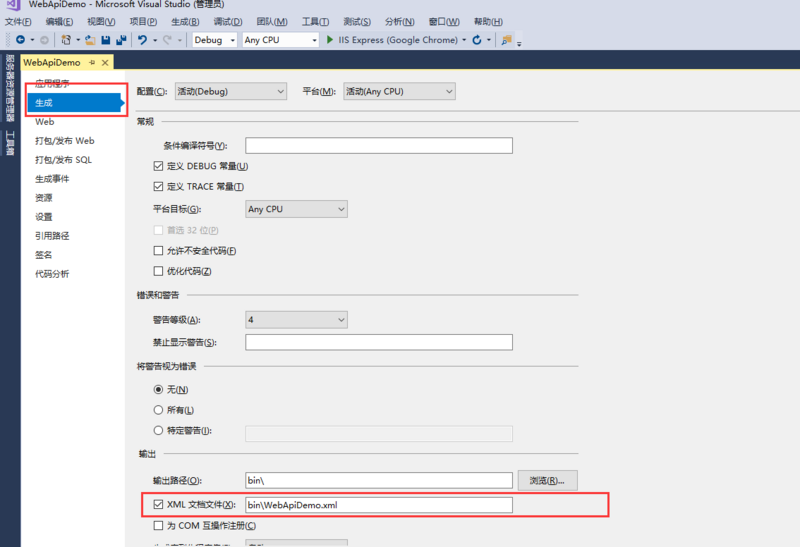Select the 无(N) radio button

[158, 389]
